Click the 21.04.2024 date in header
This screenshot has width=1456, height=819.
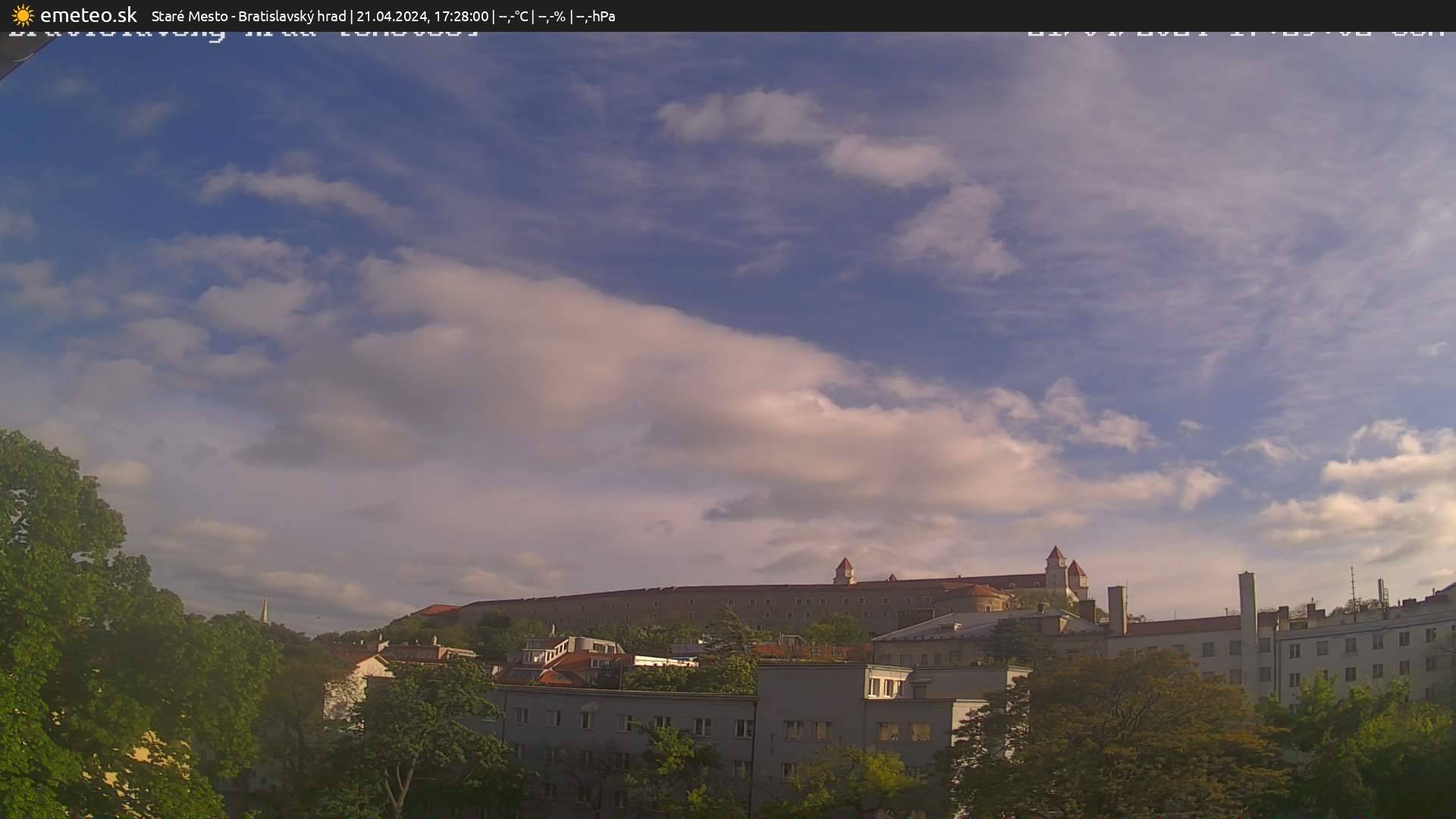coord(391,16)
